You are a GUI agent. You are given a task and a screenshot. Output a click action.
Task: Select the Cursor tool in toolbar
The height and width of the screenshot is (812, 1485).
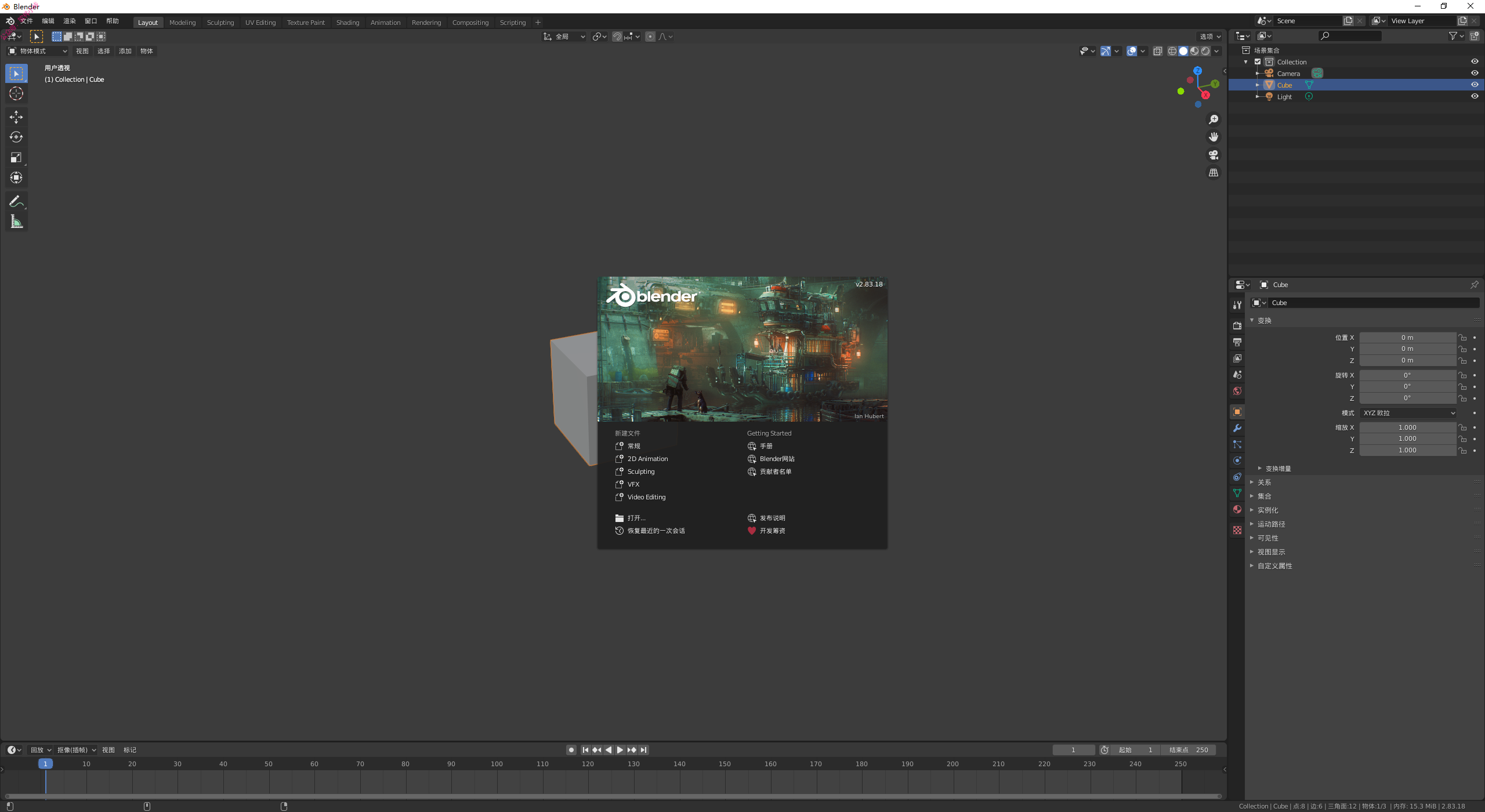pyautogui.click(x=16, y=93)
